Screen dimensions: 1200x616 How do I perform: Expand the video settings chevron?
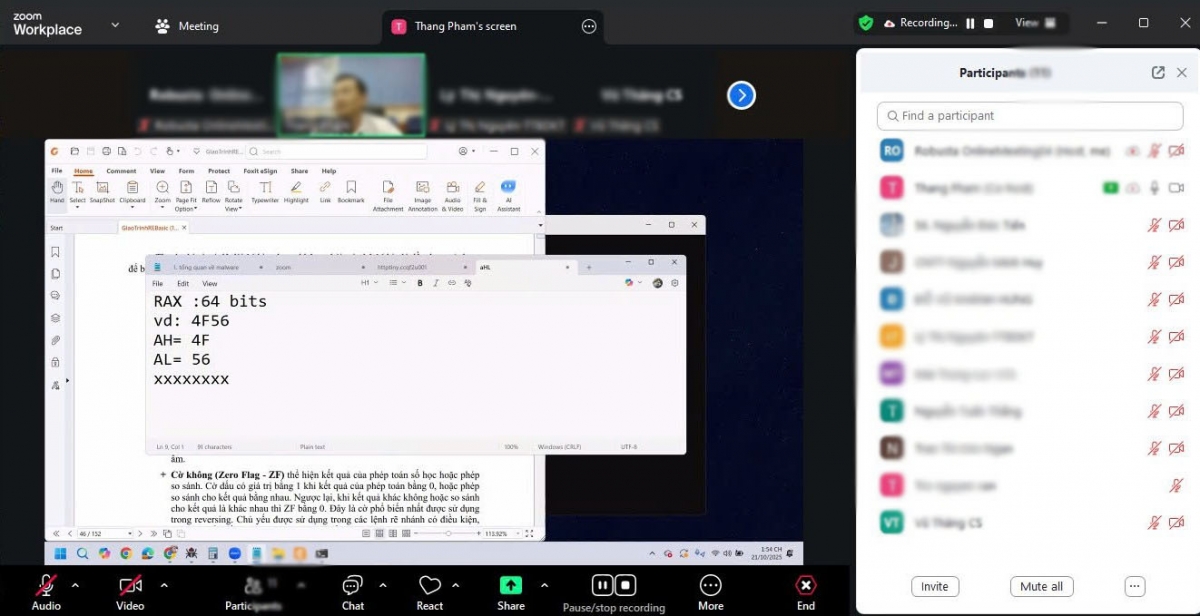click(164, 585)
